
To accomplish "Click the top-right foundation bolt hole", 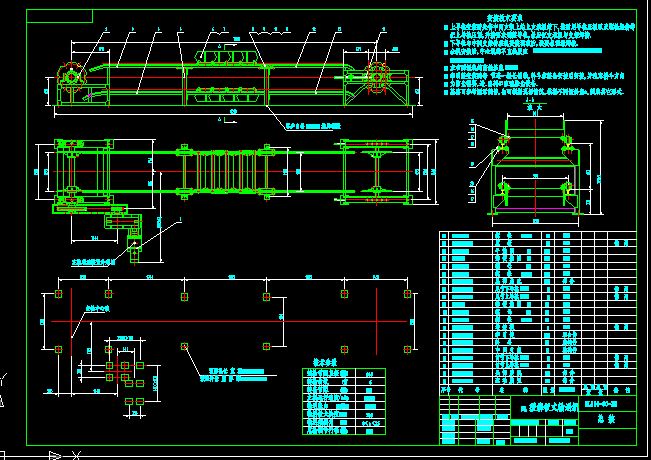I will 407,294.
